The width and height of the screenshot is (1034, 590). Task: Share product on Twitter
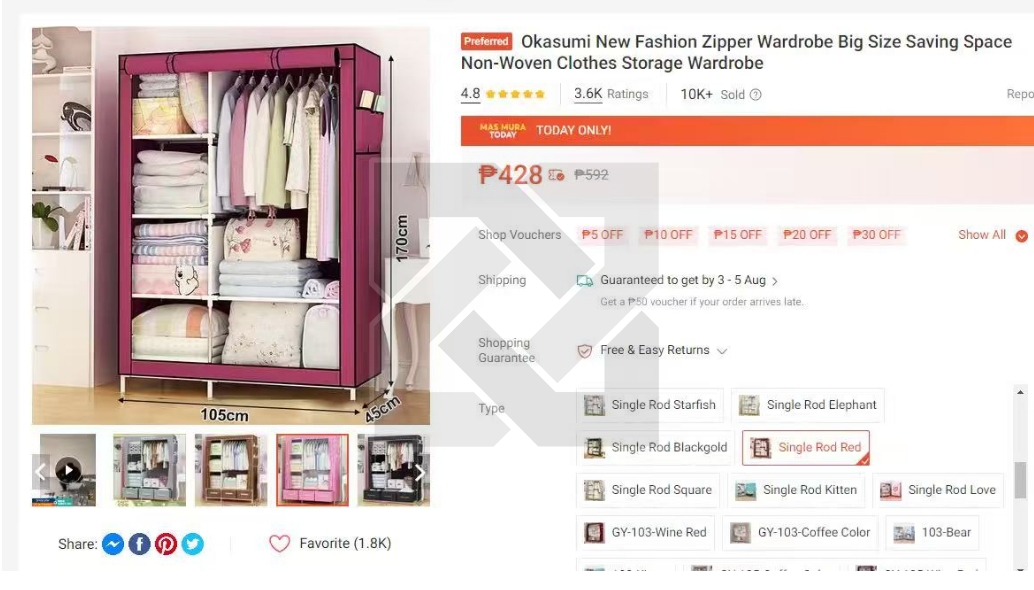193,544
